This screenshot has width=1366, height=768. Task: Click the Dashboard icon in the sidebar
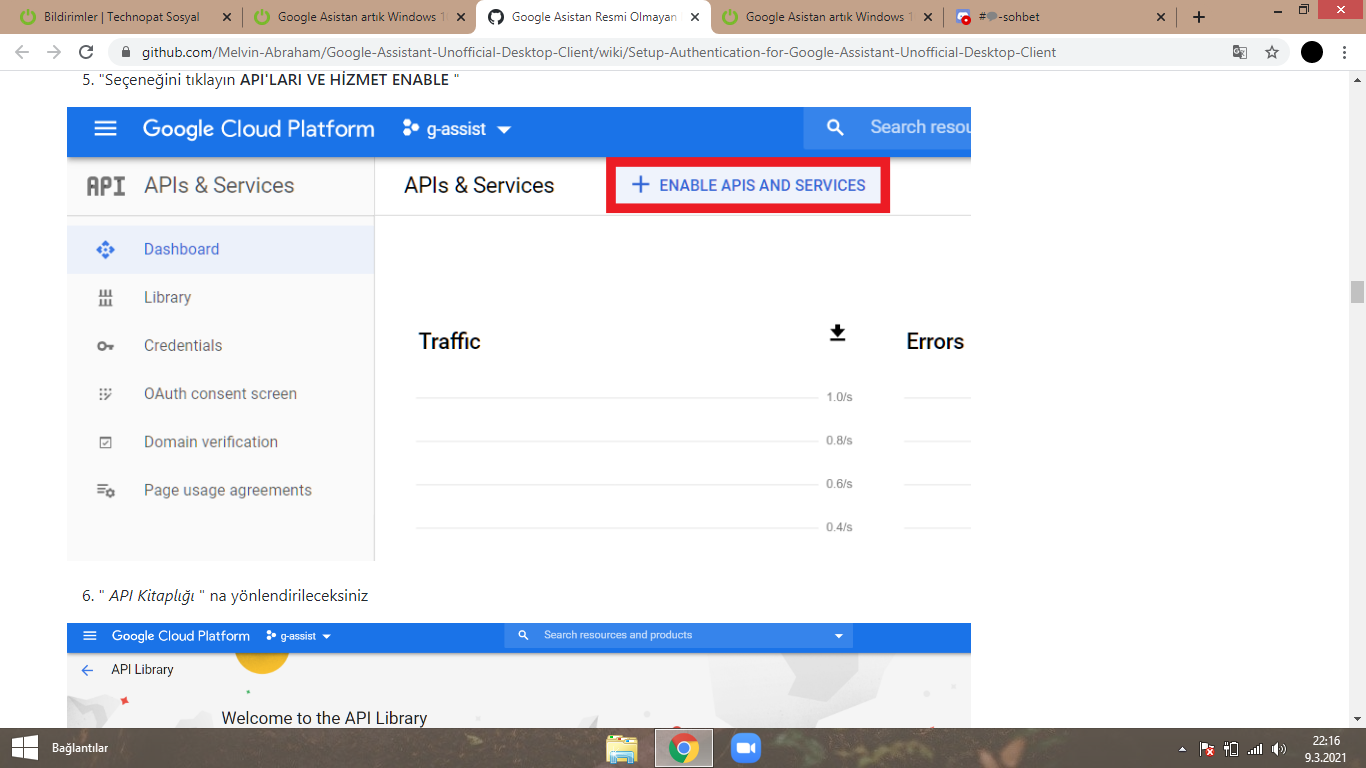click(x=105, y=250)
